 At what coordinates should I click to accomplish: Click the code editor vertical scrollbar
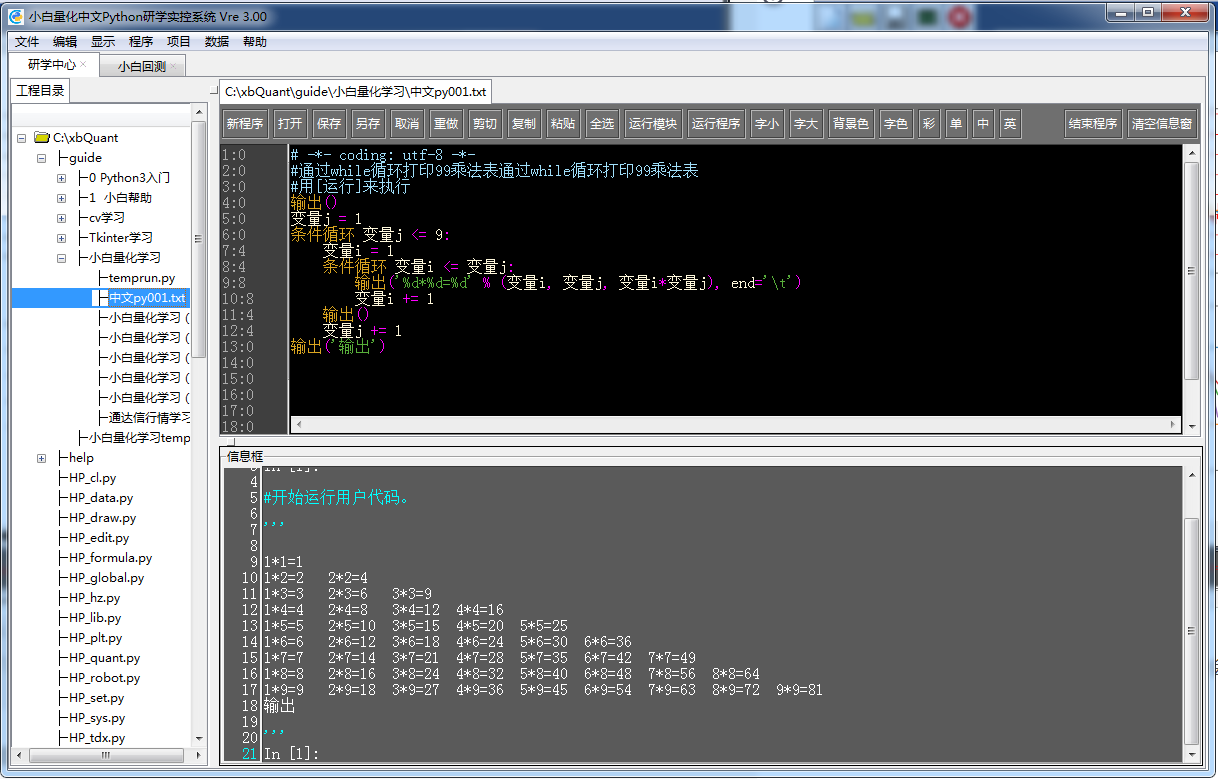point(1191,288)
